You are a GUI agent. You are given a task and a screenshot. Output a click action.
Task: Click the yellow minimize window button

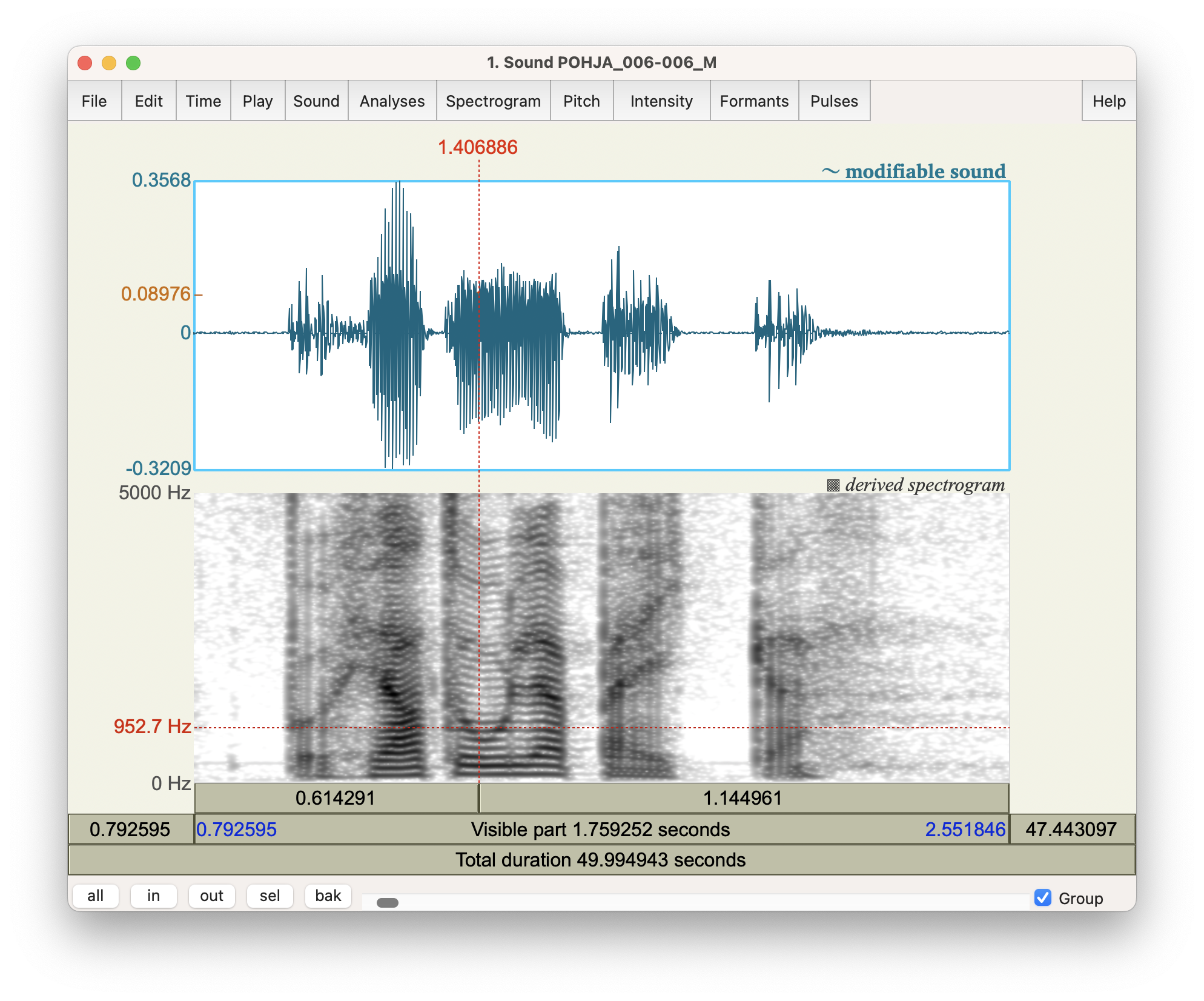(109, 63)
